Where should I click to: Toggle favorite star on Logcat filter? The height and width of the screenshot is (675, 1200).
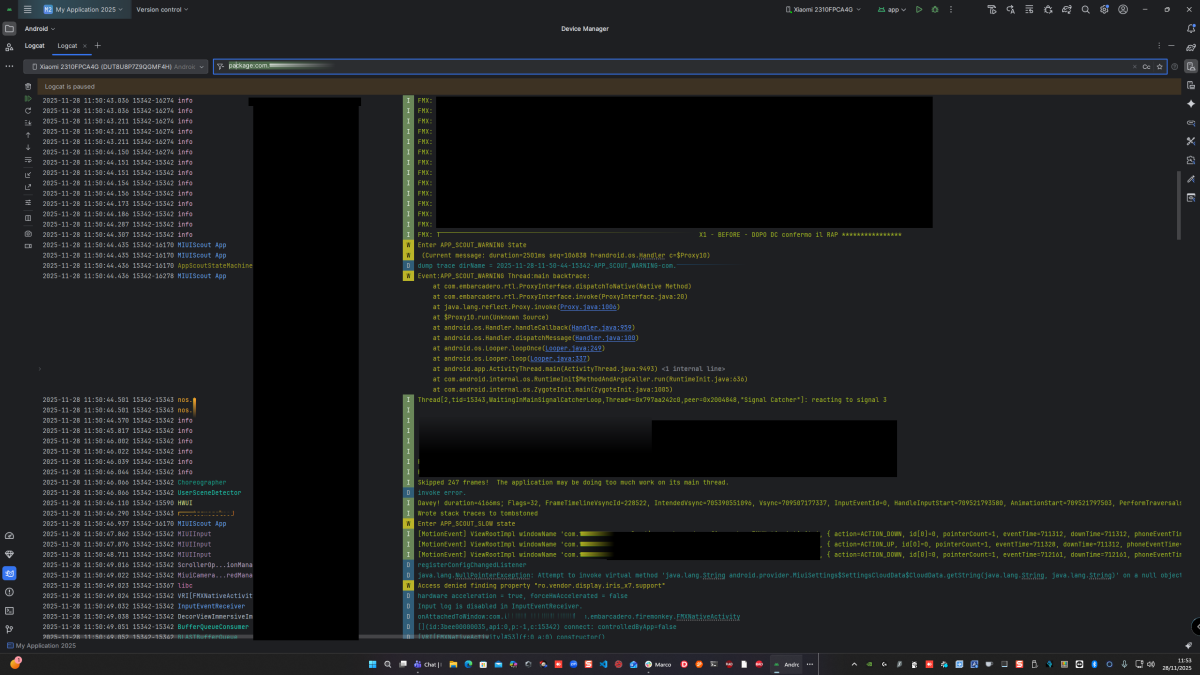pos(1160,67)
